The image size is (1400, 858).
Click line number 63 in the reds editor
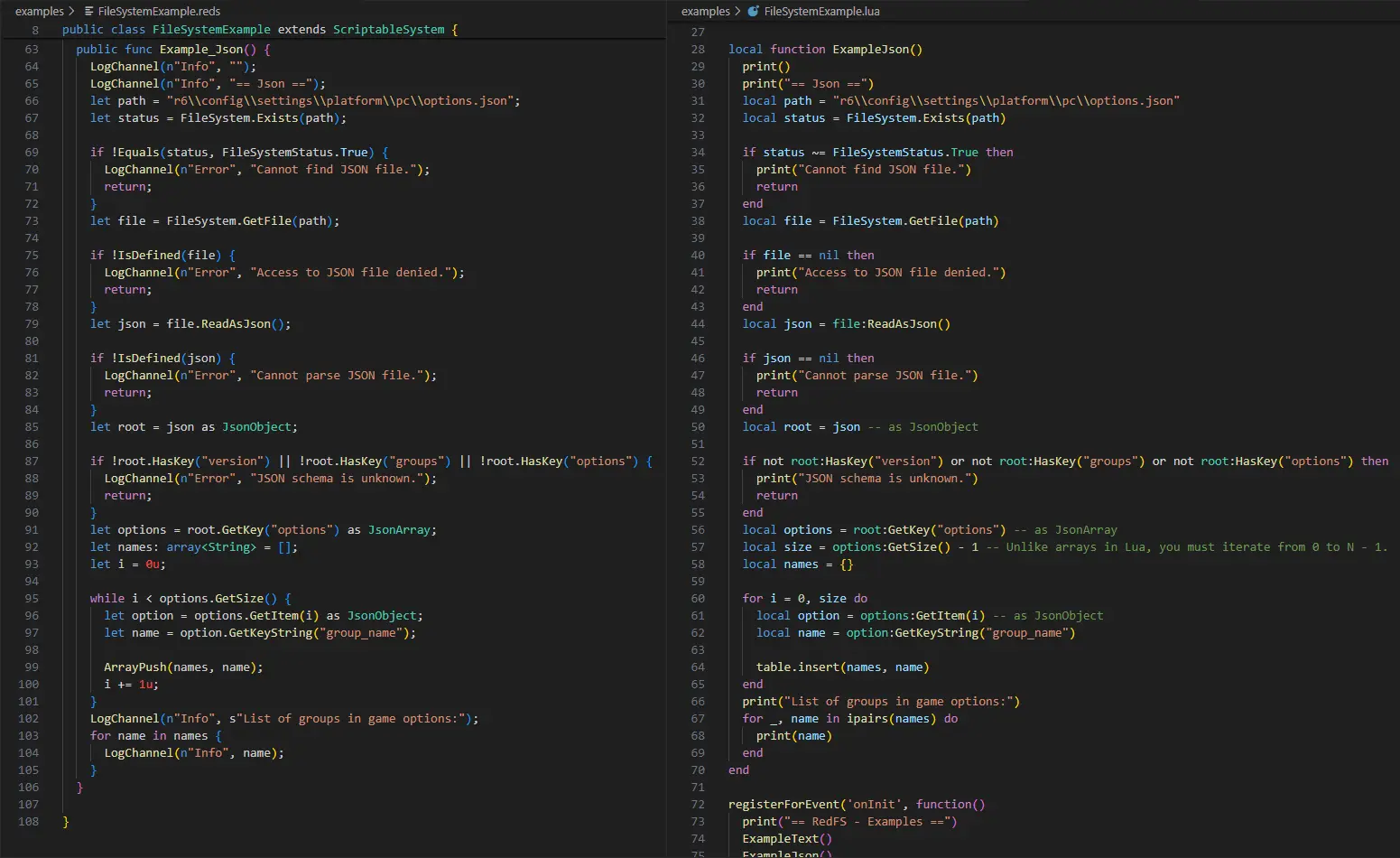[32, 50]
